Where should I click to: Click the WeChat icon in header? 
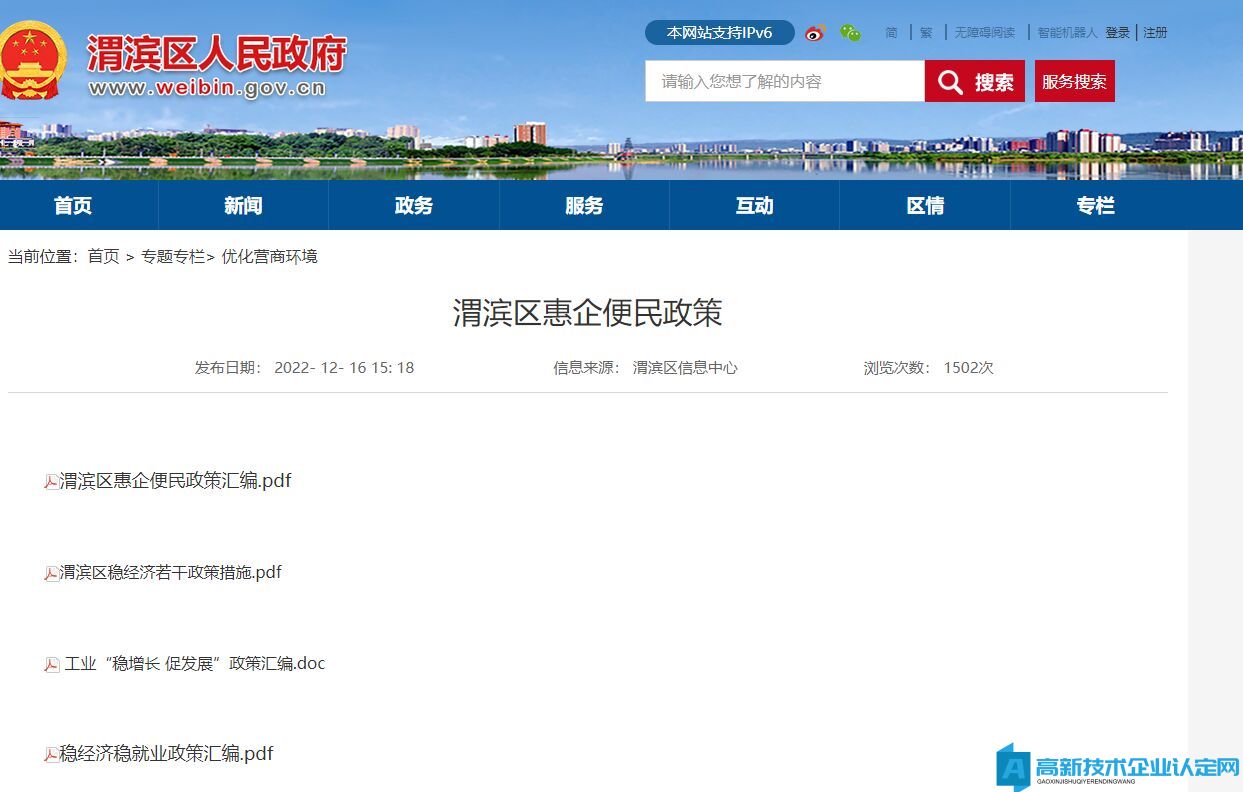[x=850, y=33]
